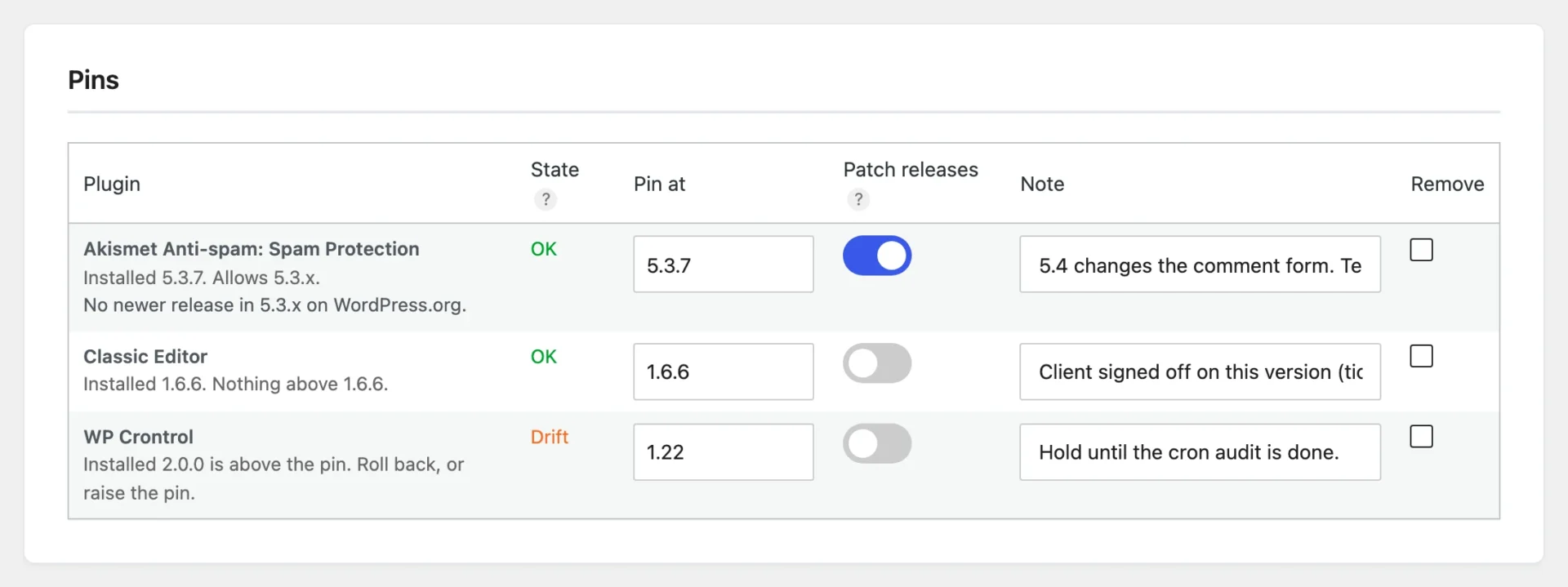This screenshot has width=1568, height=587.
Task: Click 'No newer release in 5.3.x on WordPress.org.'
Action: pyautogui.click(x=275, y=305)
